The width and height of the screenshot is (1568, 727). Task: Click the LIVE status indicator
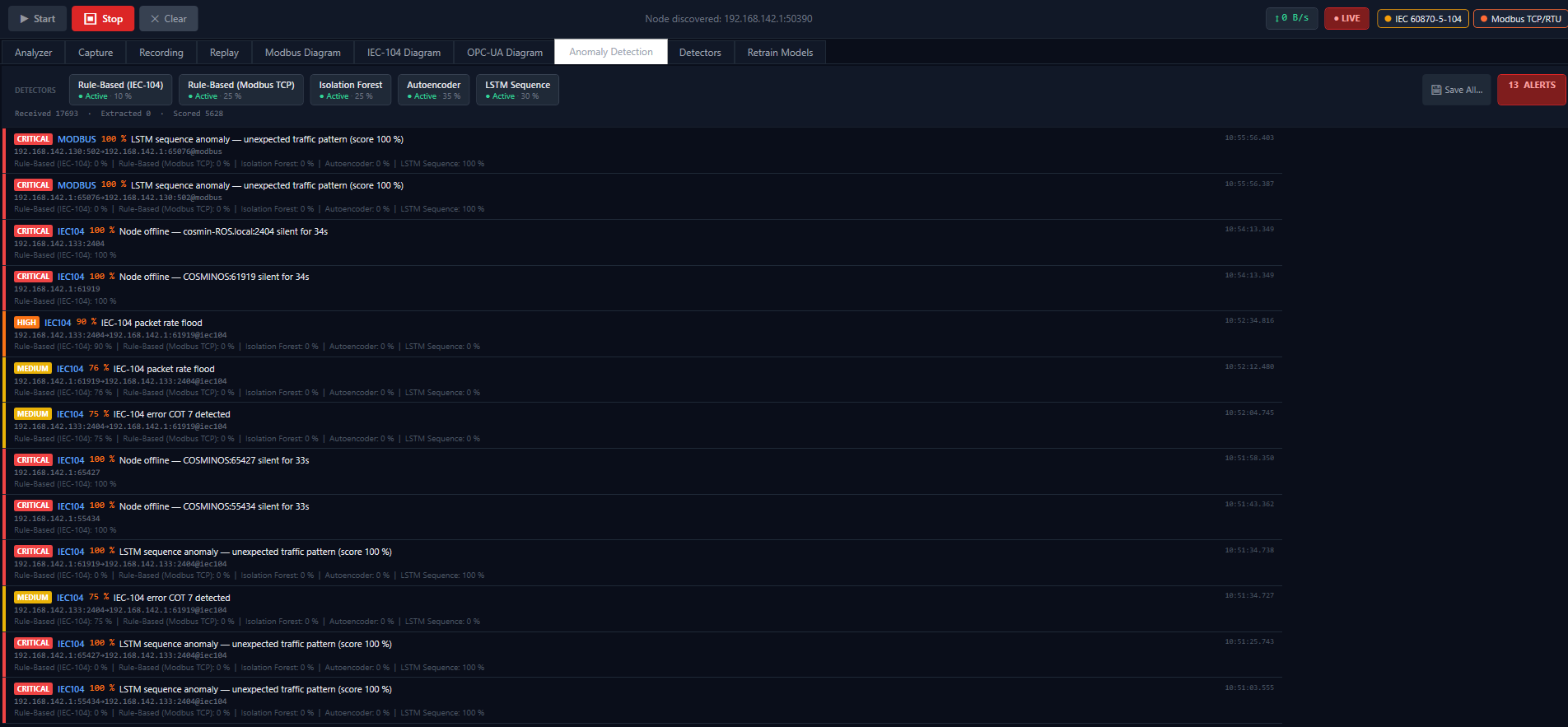pos(1346,18)
